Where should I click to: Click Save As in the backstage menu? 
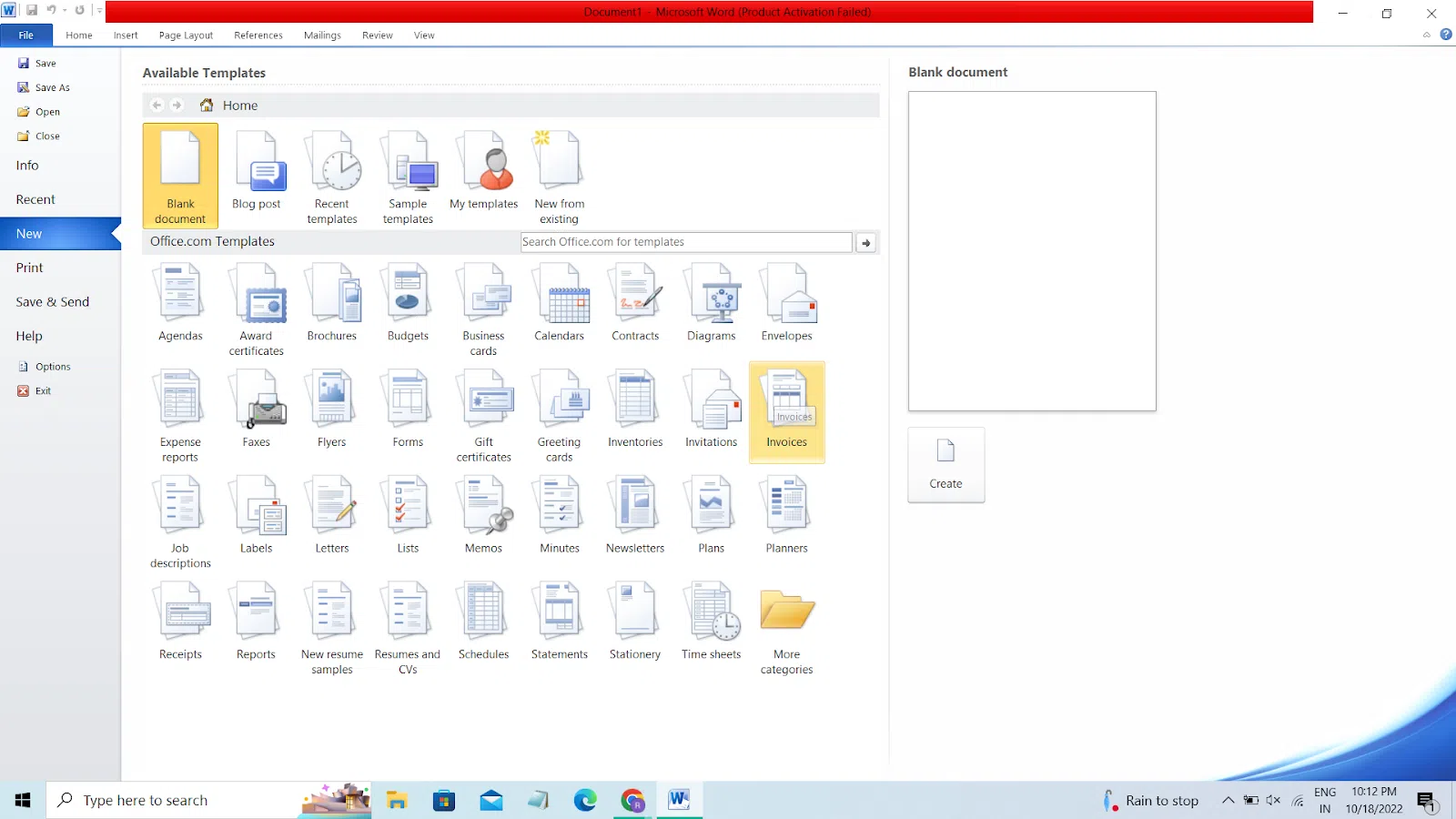pyautogui.click(x=44, y=87)
